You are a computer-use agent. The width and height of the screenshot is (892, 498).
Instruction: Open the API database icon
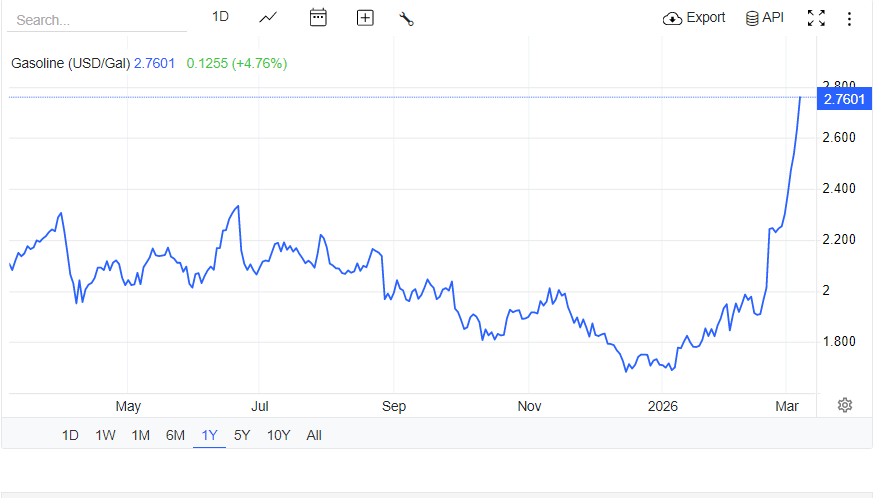click(752, 18)
